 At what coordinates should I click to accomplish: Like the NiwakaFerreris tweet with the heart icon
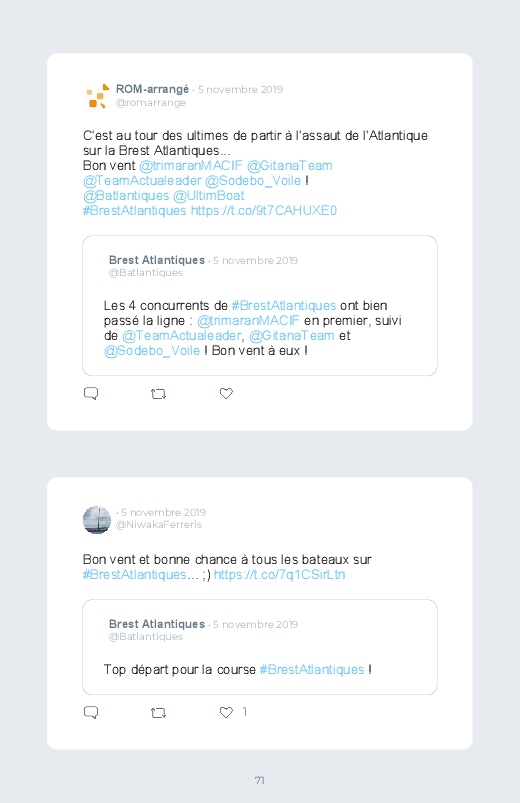(226, 712)
